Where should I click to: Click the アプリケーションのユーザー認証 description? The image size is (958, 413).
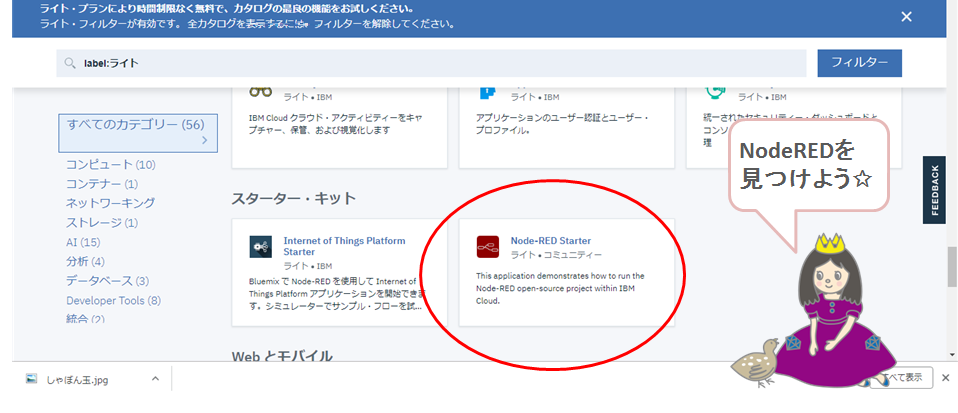click(562, 123)
